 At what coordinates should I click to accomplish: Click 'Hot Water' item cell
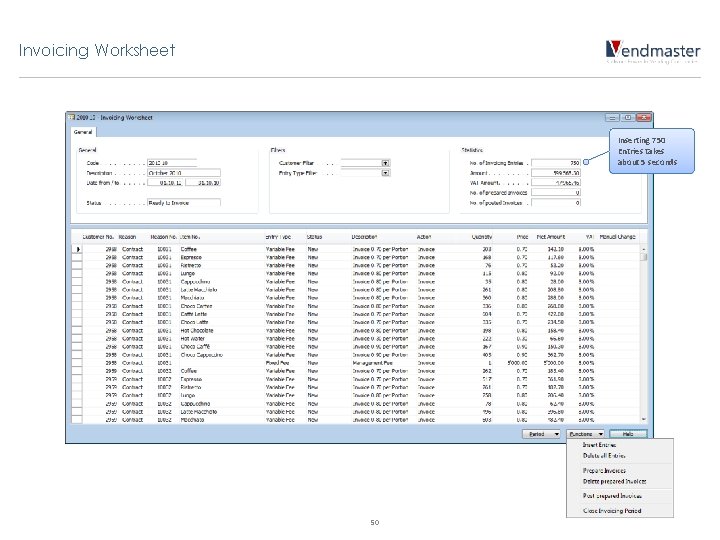click(193, 338)
